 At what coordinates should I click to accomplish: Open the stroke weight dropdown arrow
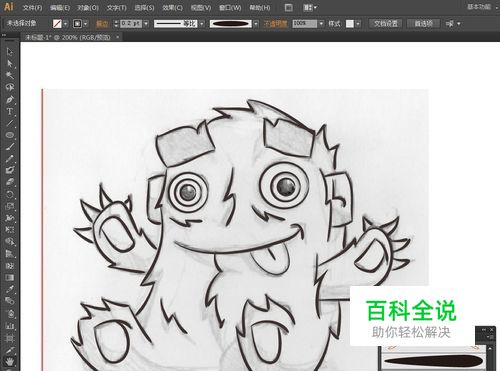point(146,24)
